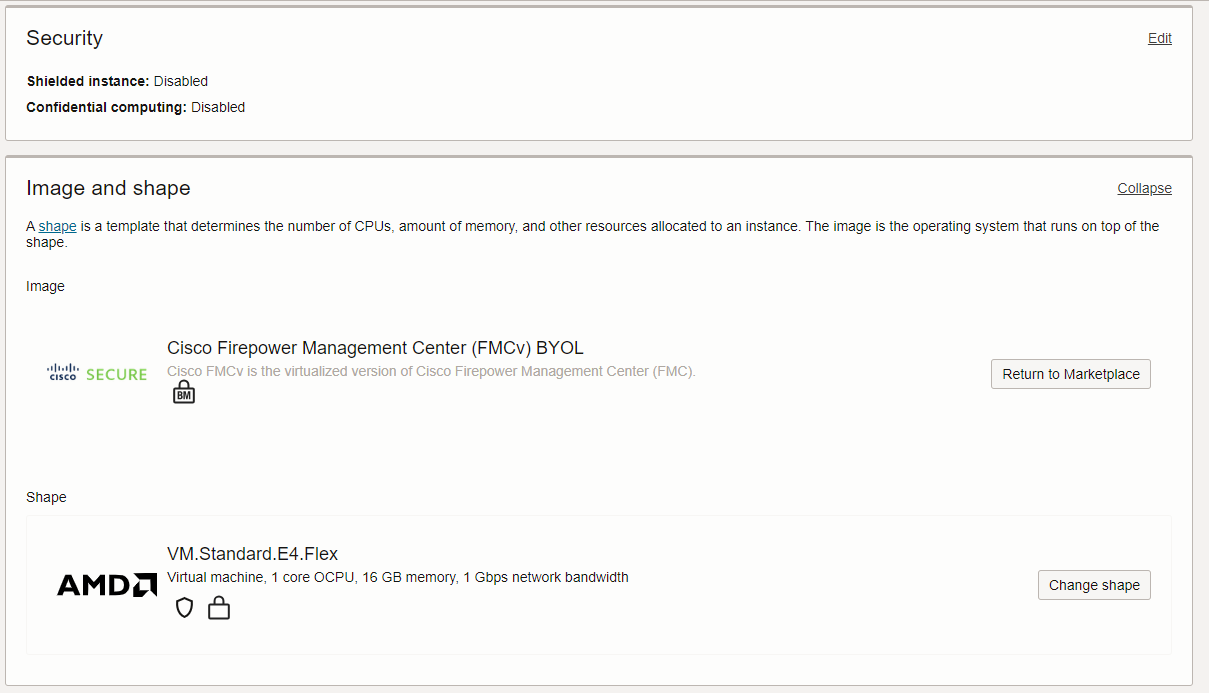Click the padlock icon beside the shield
This screenshot has width=1209, height=693.
click(219, 608)
